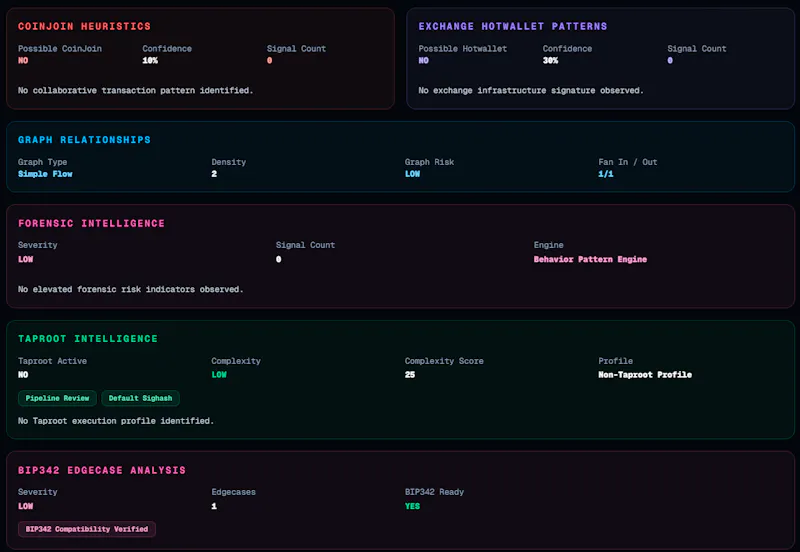Click the Density value 2

point(214,174)
